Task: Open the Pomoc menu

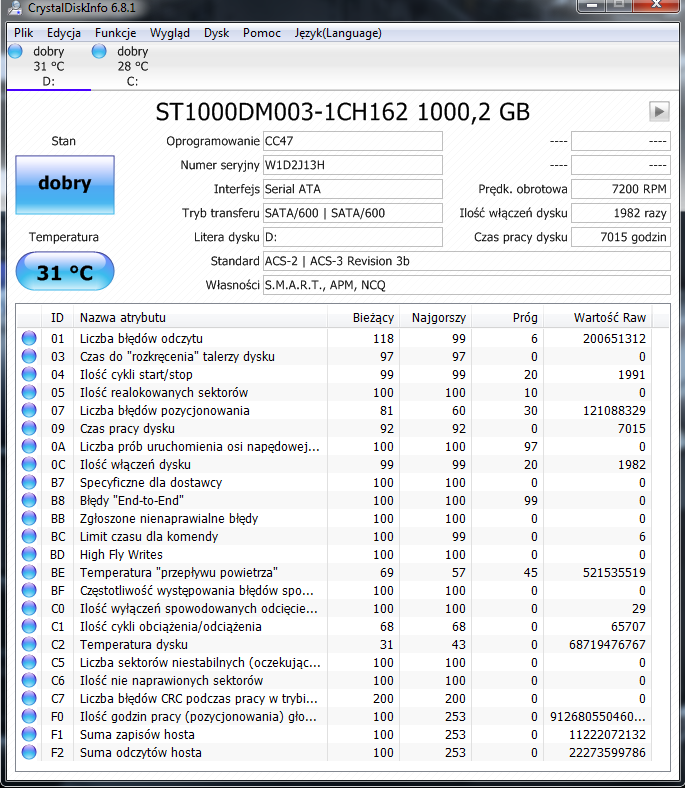Action: pyautogui.click(x=262, y=33)
